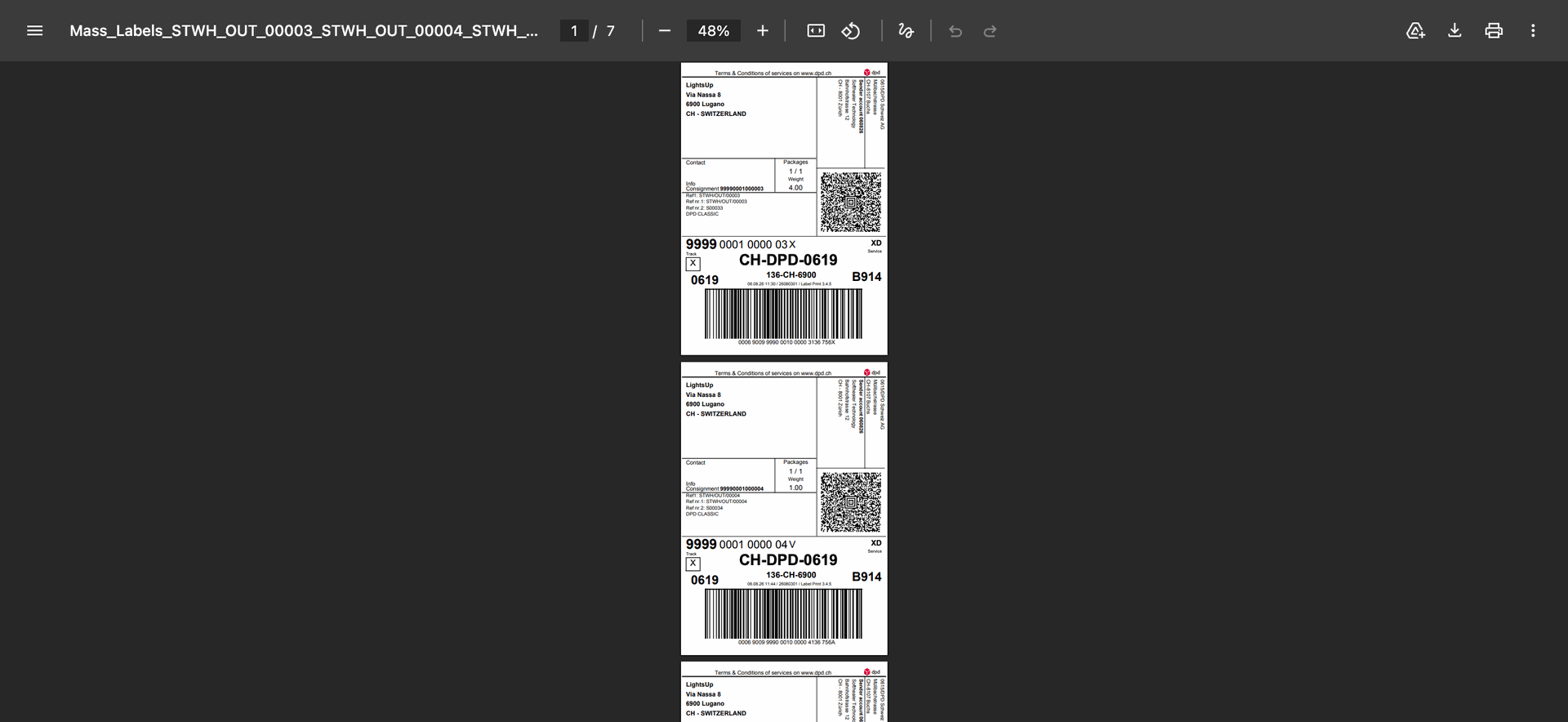Click tracking number 9999 0001 0000 03 X
The width and height of the screenshot is (1568, 722).
point(740,244)
